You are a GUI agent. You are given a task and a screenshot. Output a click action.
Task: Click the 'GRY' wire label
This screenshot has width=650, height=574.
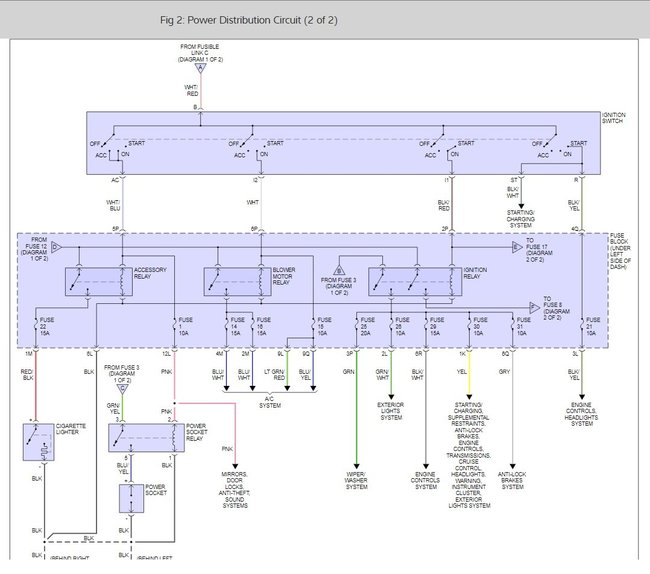504,372
